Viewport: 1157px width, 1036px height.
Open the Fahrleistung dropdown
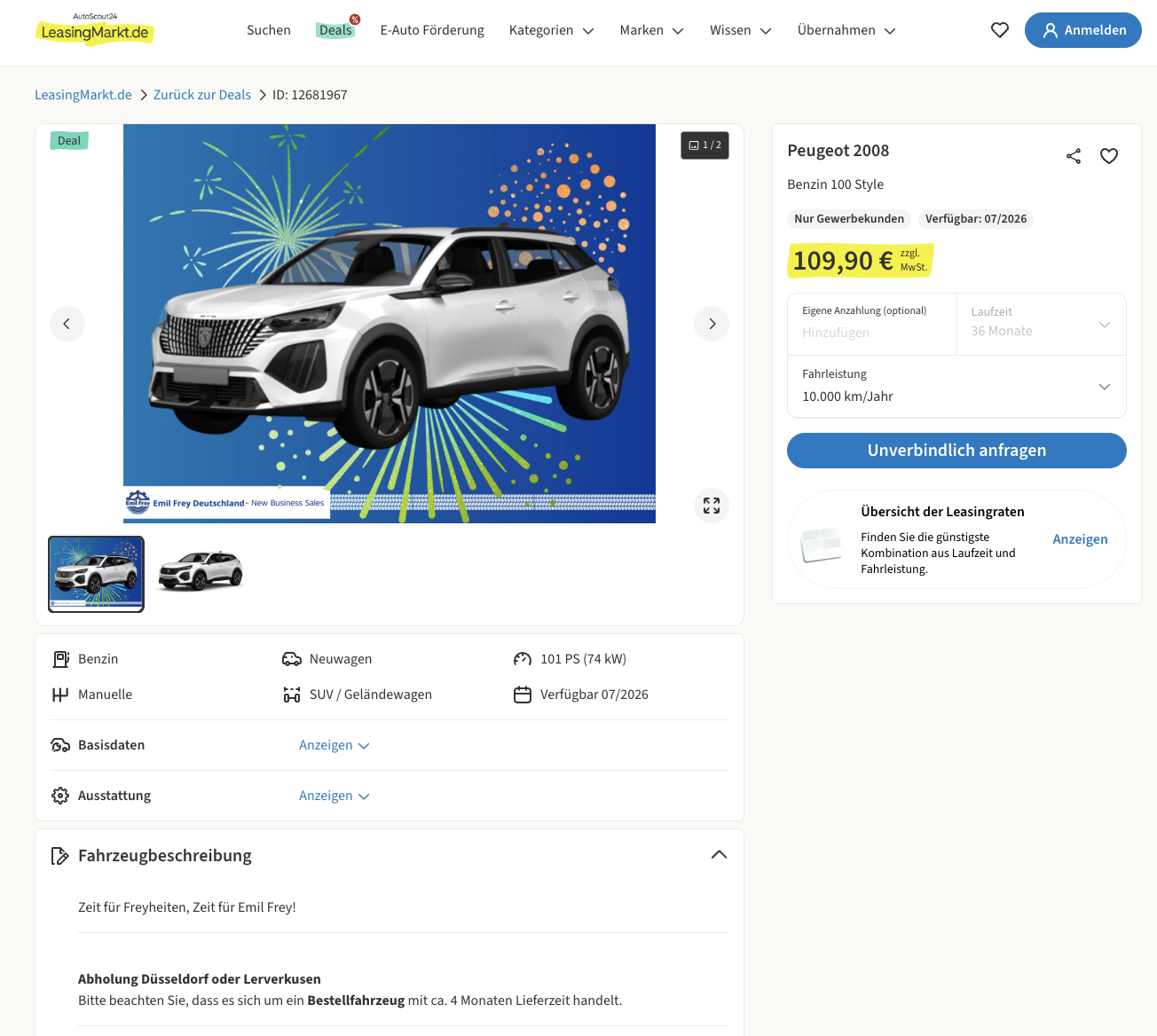(956, 387)
